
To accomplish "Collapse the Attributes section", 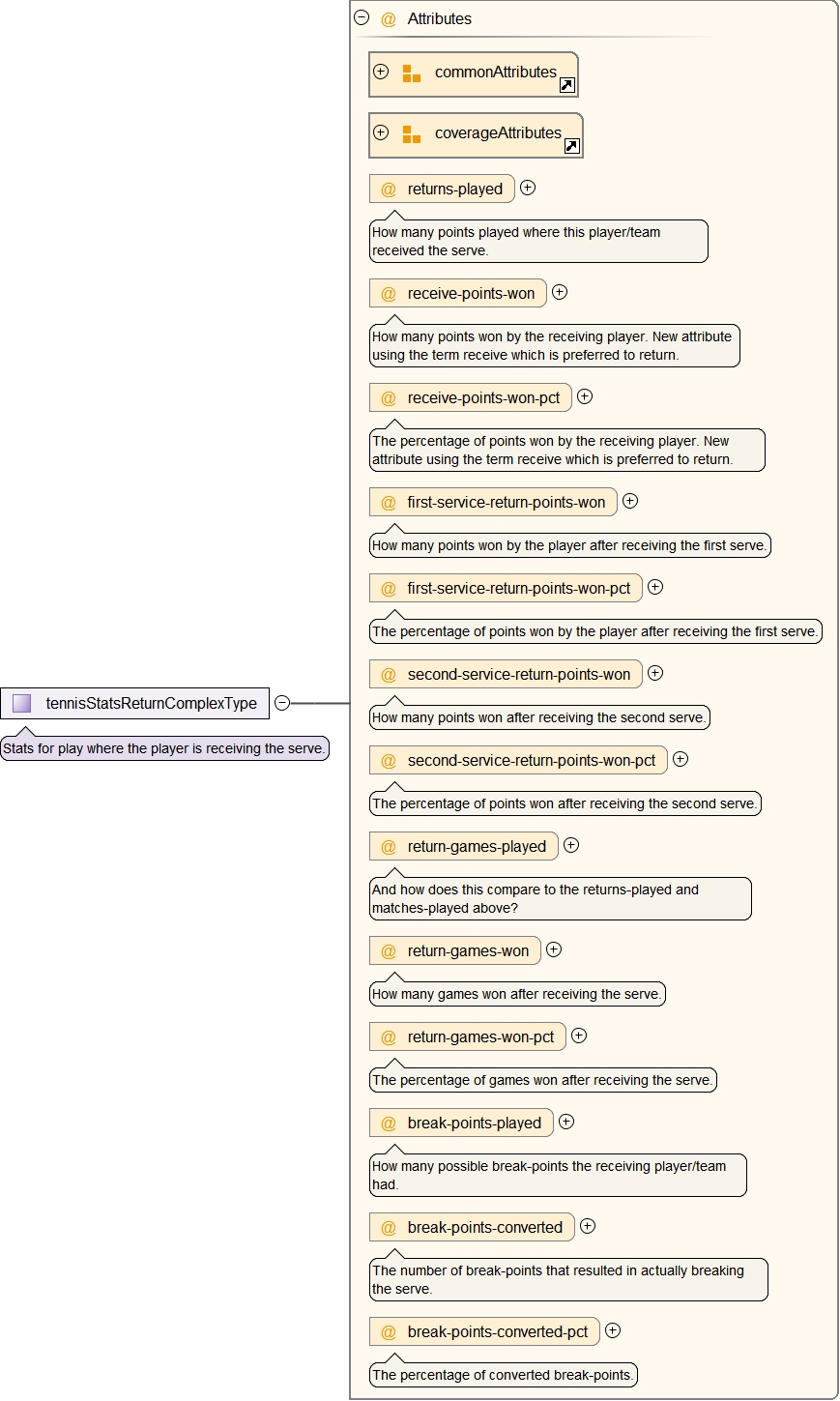I will (362, 17).
